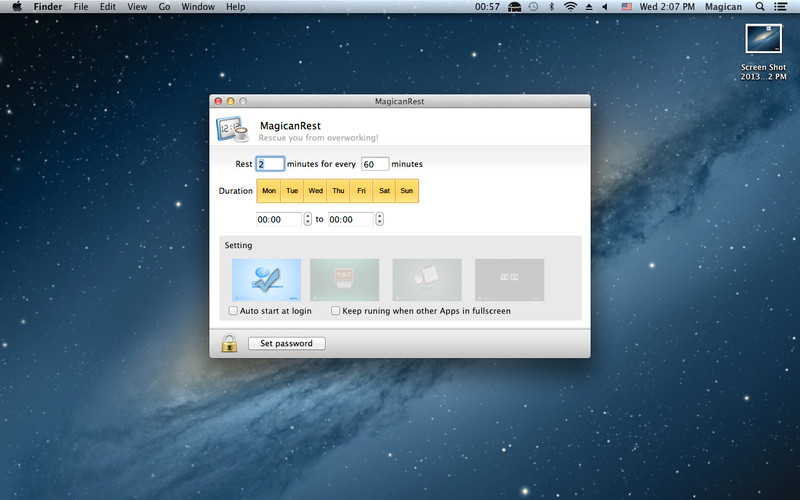Close the MagicanRest window

pyautogui.click(x=218, y=101)
